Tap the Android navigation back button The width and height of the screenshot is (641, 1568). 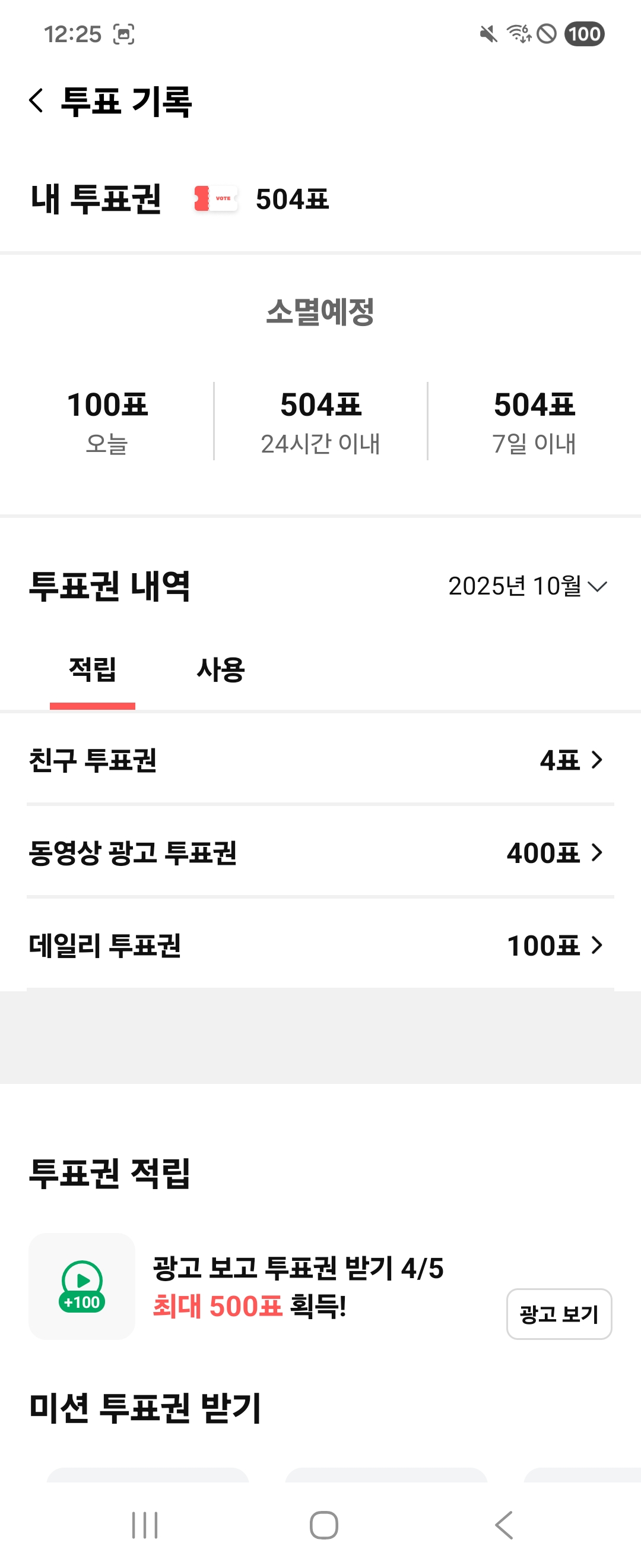tap(504, 1525)
